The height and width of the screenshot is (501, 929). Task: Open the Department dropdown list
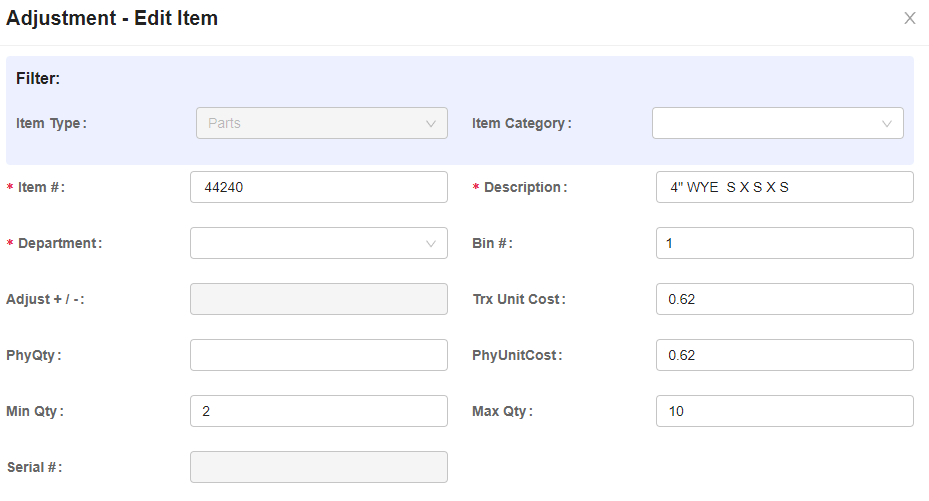pyautogui.click(x=318, y=244)
